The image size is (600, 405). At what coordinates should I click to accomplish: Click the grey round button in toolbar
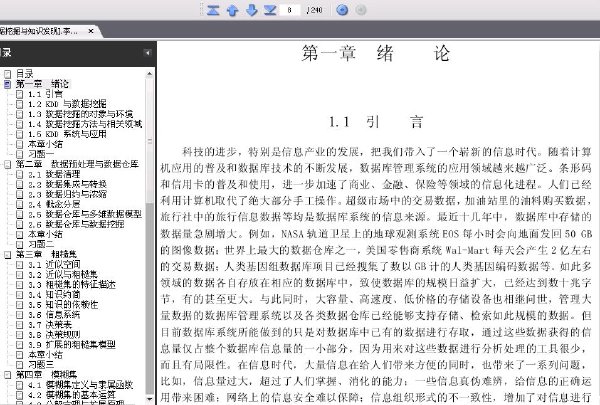[x=360, y=10]
